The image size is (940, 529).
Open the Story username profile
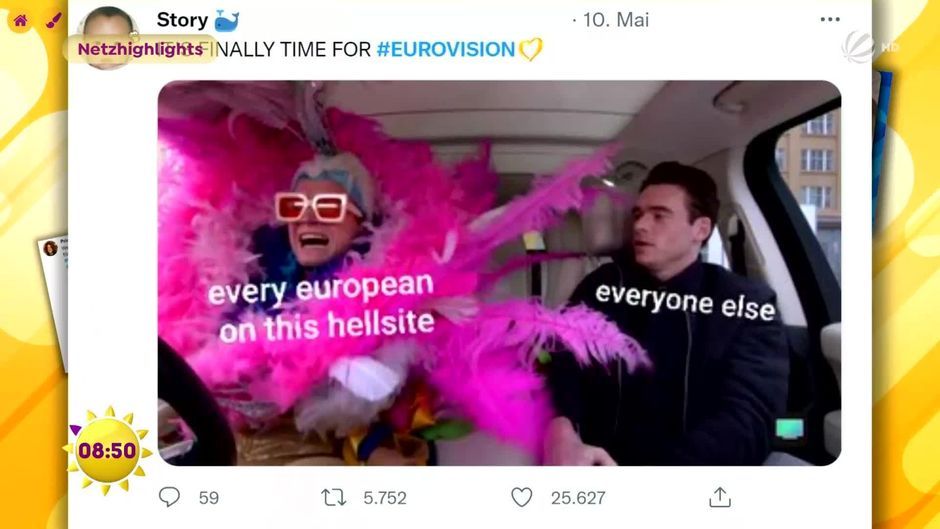(182, 20)
